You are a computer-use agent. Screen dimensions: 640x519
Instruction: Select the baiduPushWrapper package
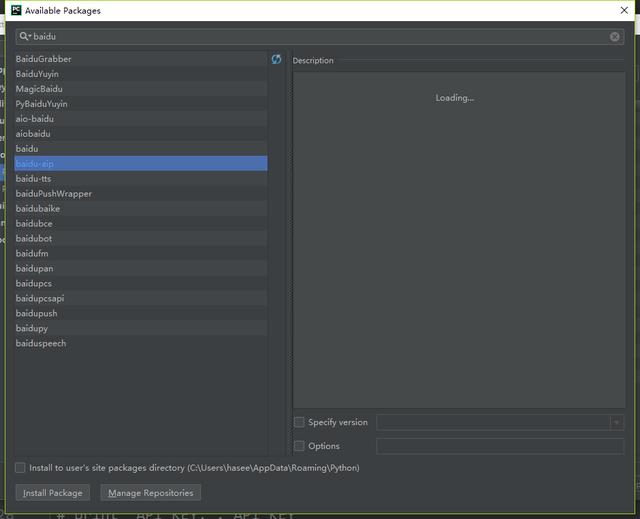(141, 194)
